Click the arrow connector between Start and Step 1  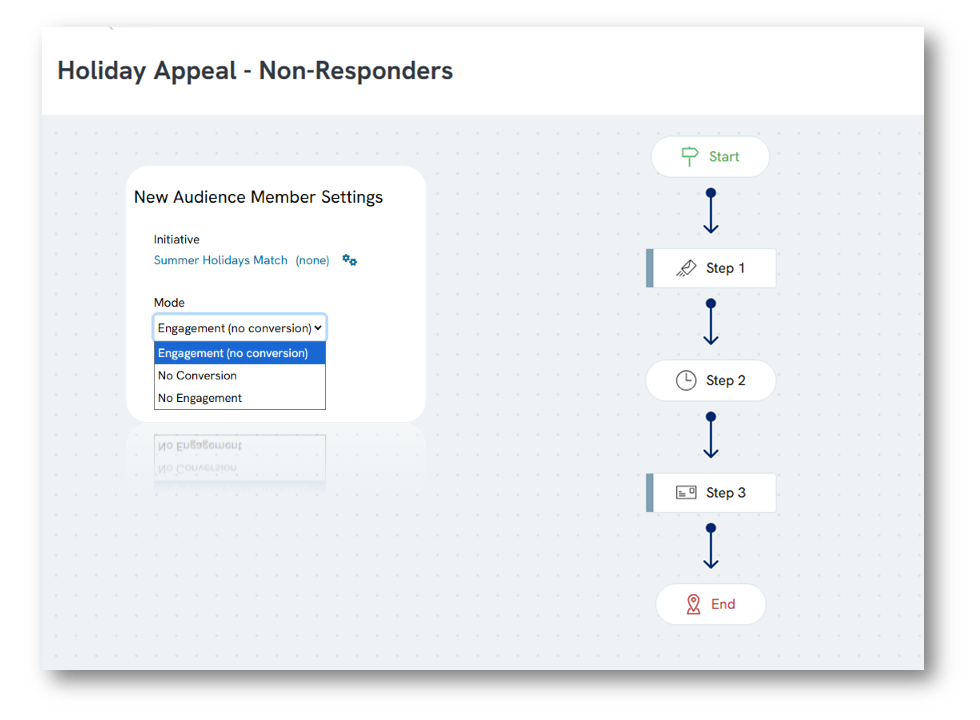point(711,212)
